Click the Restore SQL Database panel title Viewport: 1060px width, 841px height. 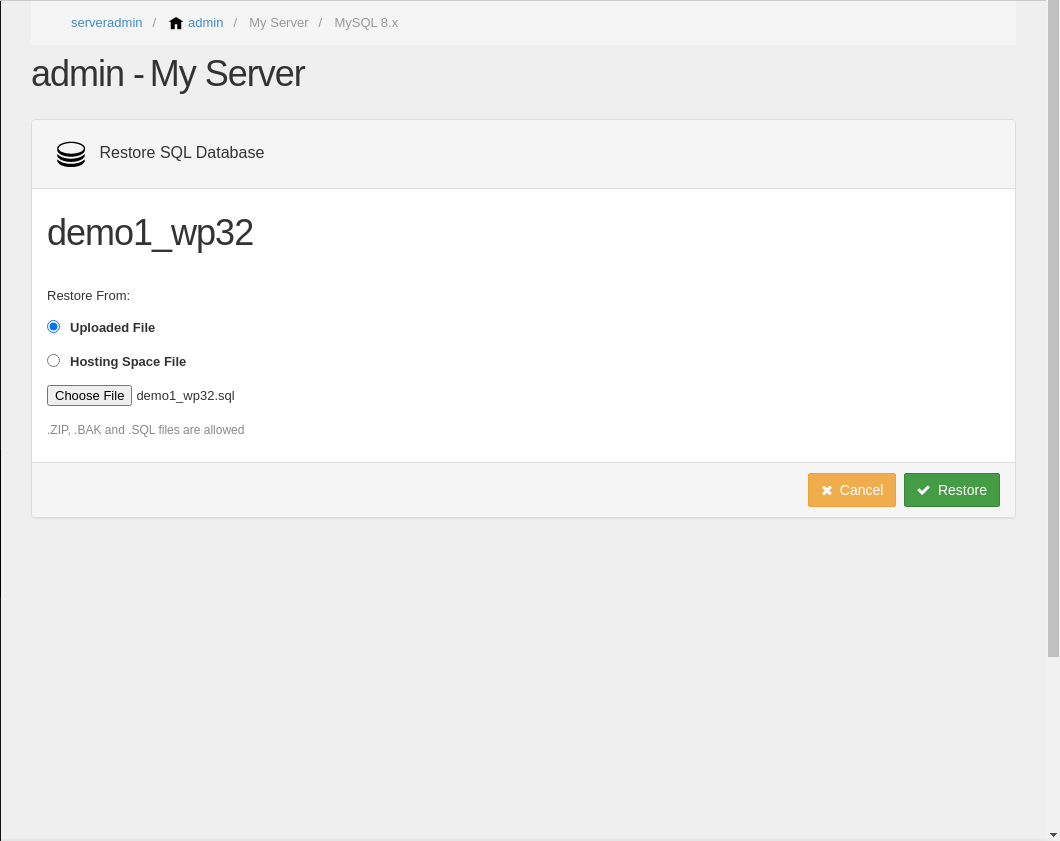(x=181, y=153)
